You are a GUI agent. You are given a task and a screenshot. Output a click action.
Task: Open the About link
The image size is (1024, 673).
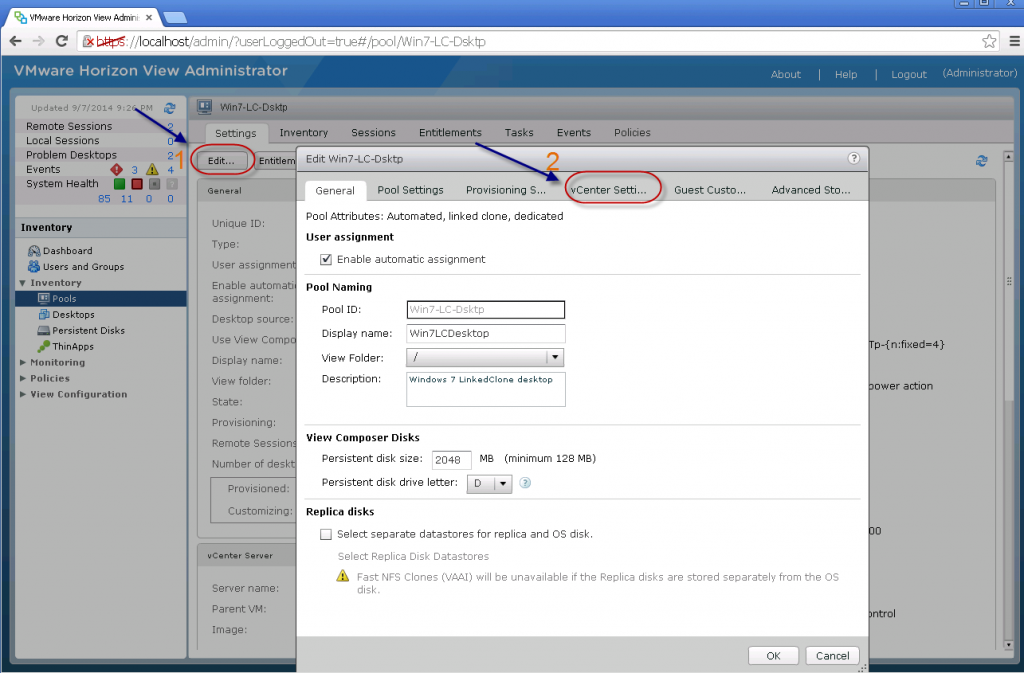pos(786,74)
